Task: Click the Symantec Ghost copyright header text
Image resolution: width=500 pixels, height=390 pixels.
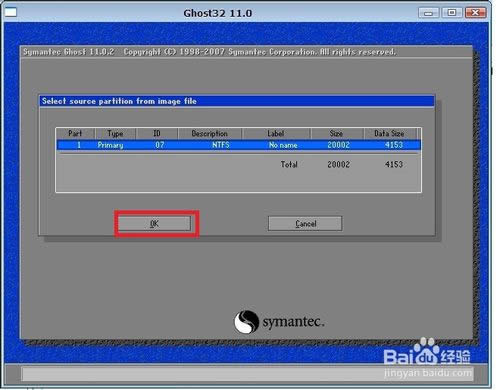Action: (209, 52)
